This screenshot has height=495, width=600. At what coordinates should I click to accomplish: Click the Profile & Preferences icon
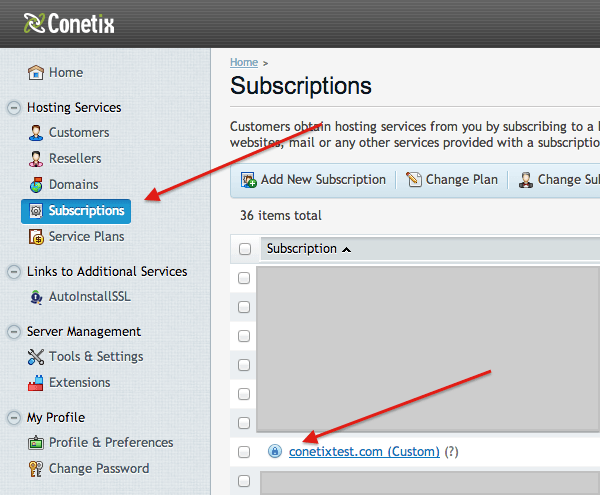point(36,443)
